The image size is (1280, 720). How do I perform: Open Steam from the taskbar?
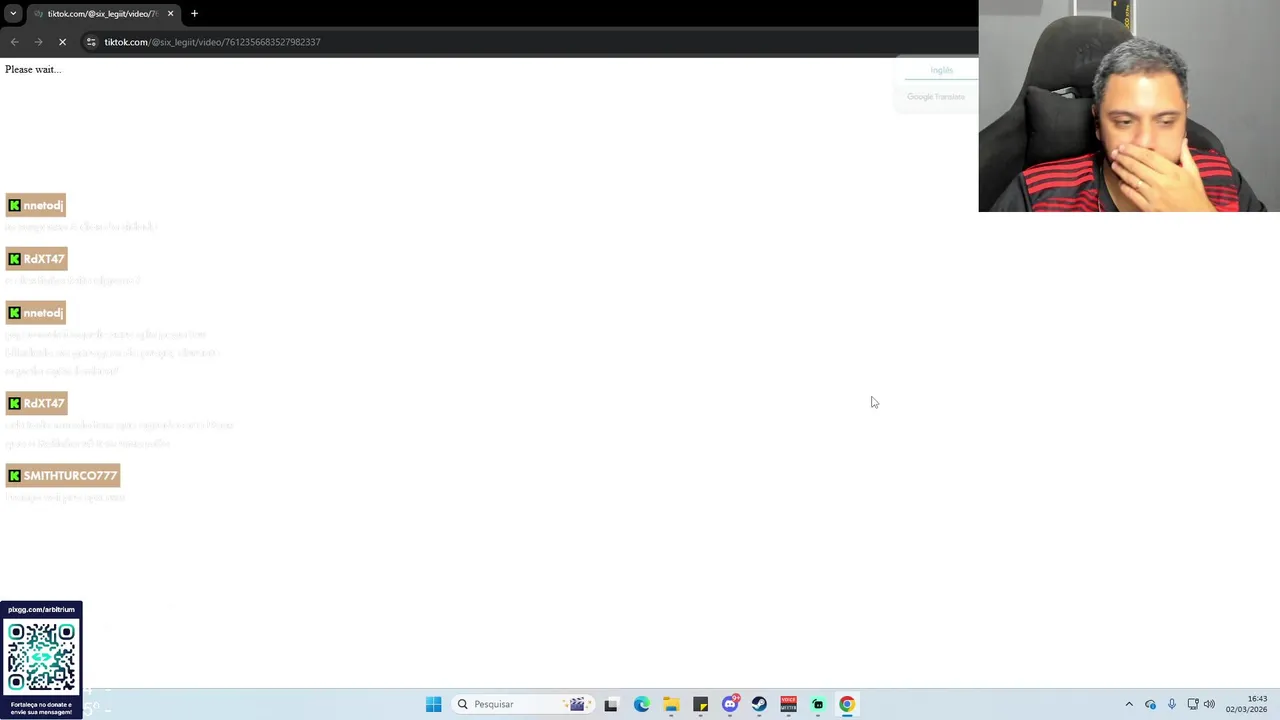tap(759, 704)
